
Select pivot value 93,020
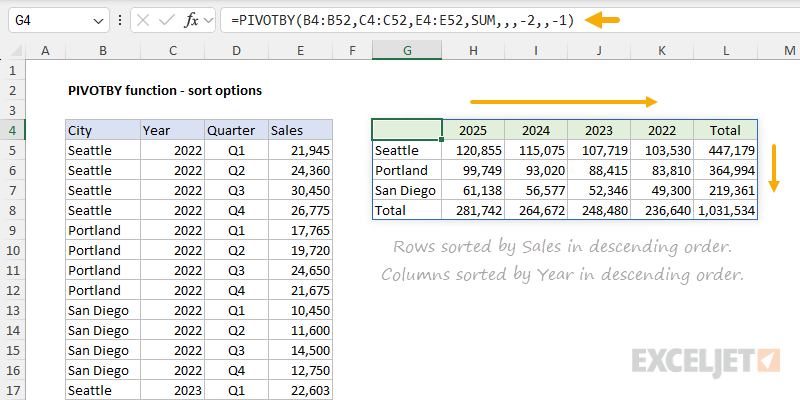coord(536,170)
